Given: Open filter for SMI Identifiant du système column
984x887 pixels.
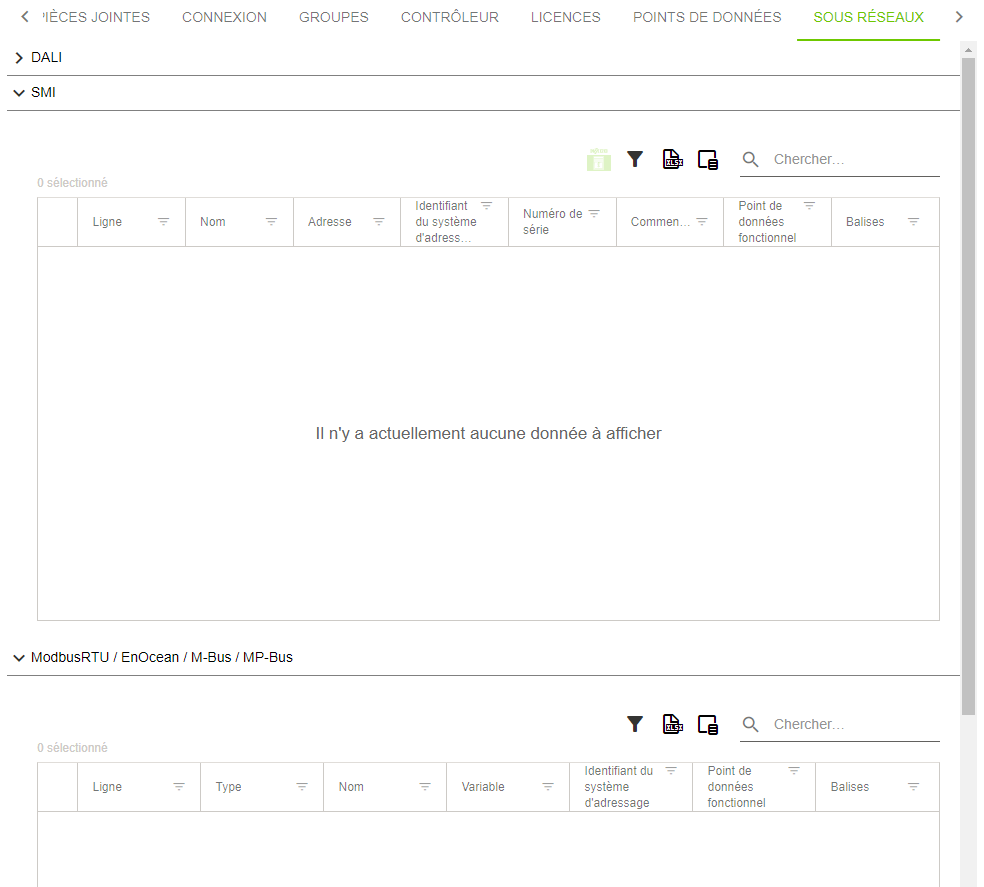Looking at the screenshot, I should [x=486, y=205].
